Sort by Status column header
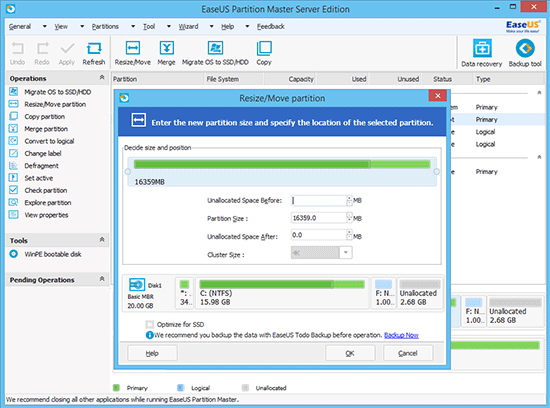Viewport: 550px width, 408px height. [447, 79]
